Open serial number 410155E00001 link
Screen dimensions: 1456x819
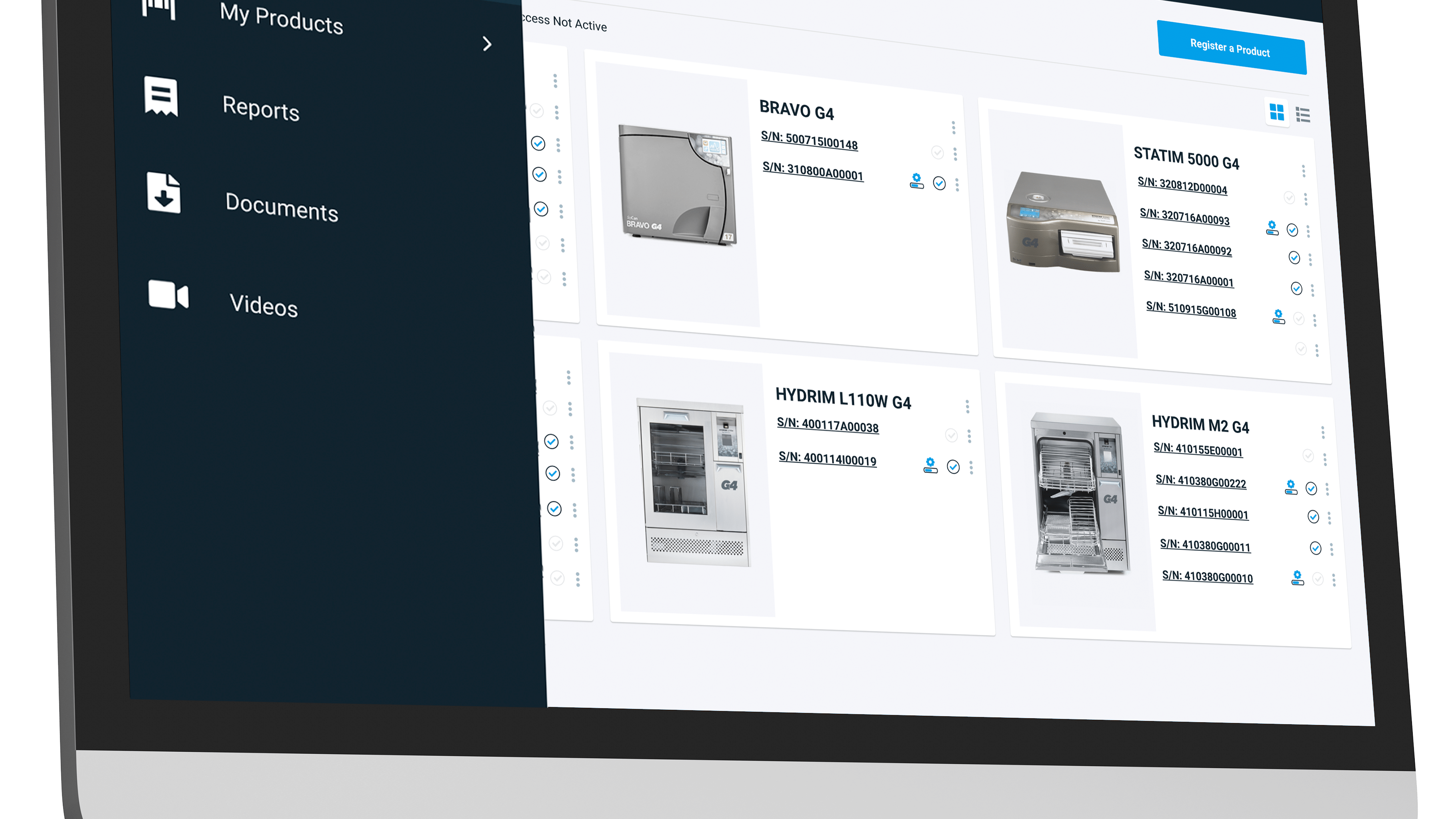click(x=1198, y=450)
